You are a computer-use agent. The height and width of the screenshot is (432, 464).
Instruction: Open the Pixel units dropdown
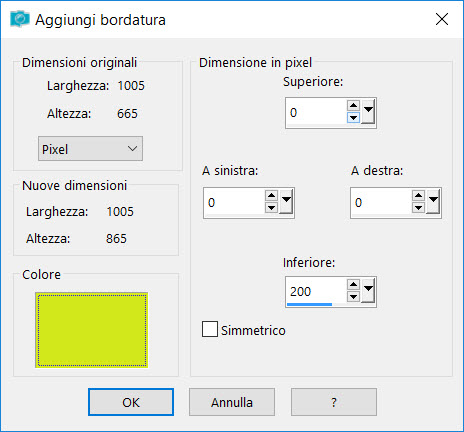point(90,148)
